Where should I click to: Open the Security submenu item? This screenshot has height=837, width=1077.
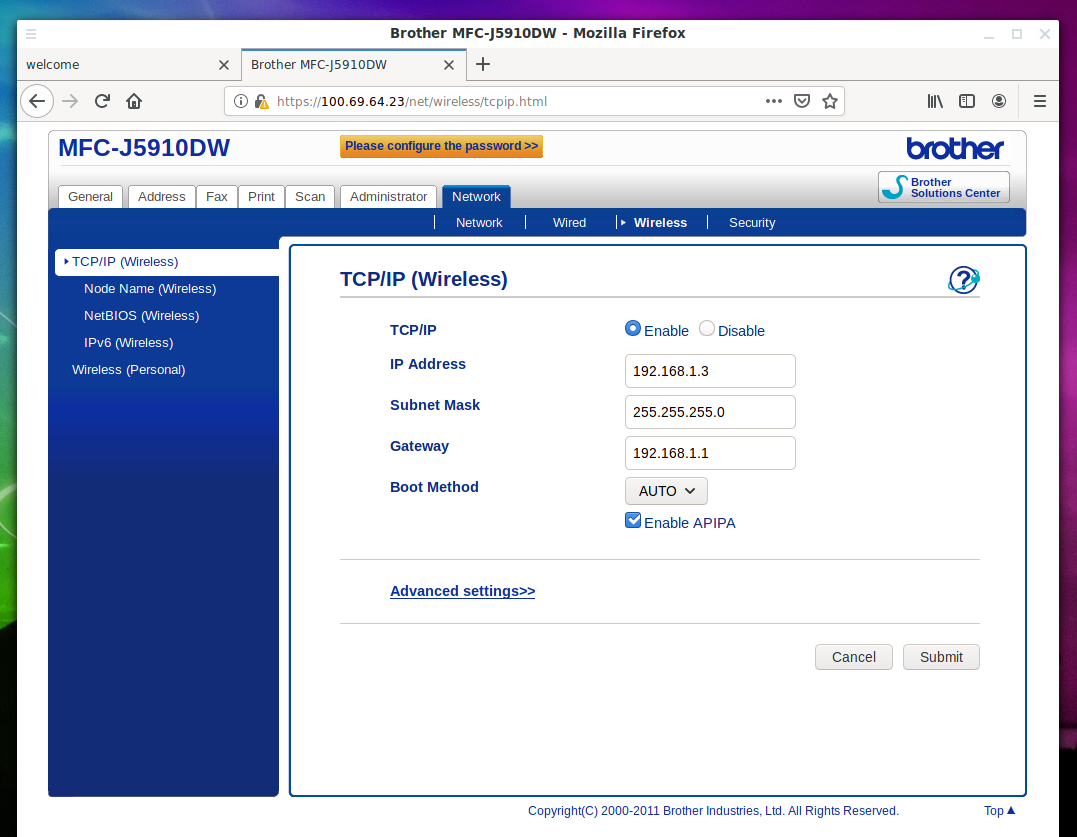click(751, 223)
